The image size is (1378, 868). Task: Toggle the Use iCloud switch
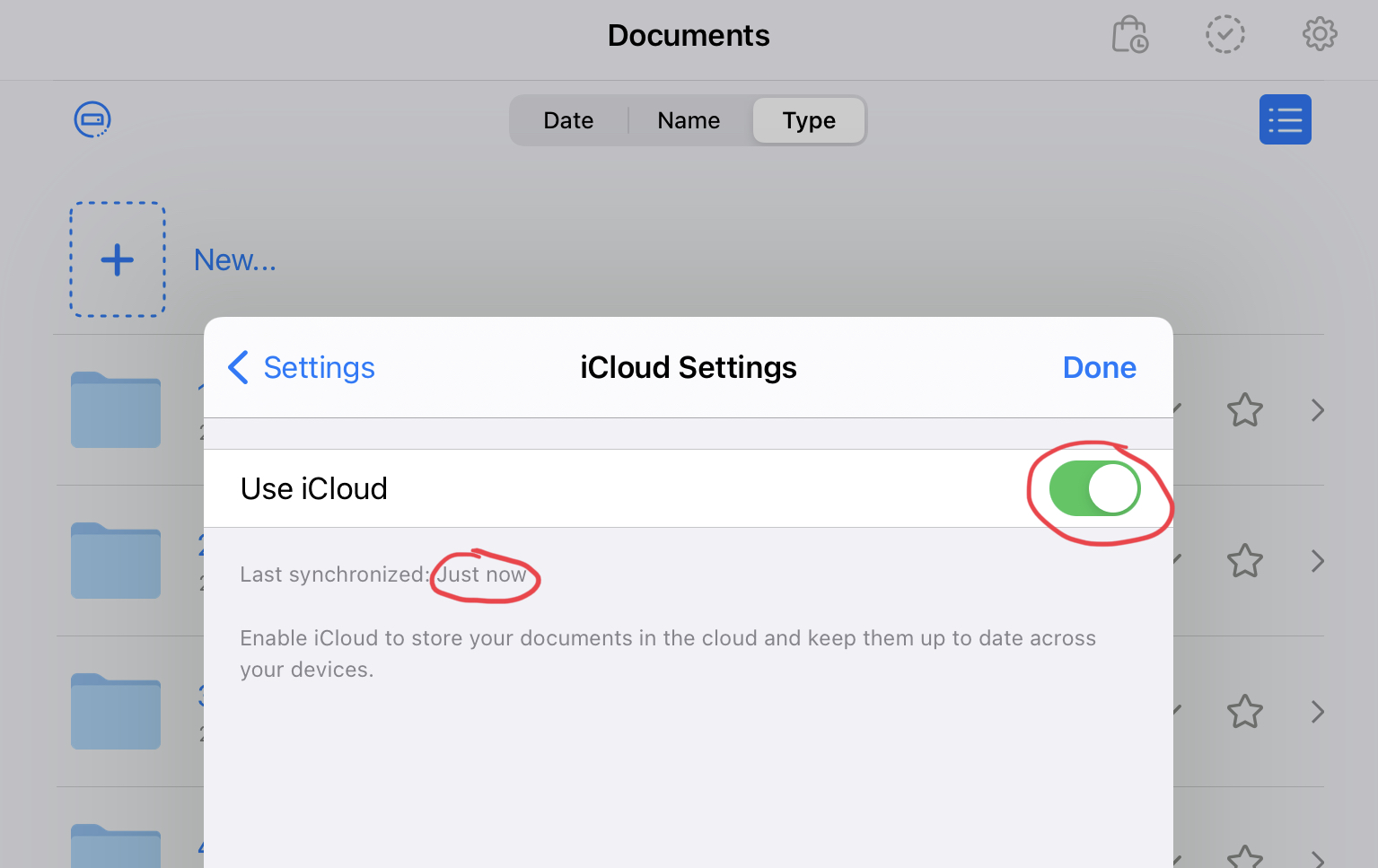point(1094,488)
